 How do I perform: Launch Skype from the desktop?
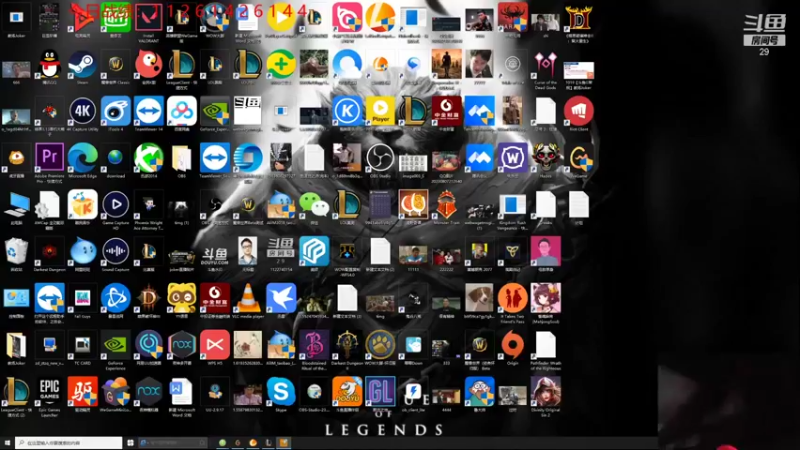(281, 392)
